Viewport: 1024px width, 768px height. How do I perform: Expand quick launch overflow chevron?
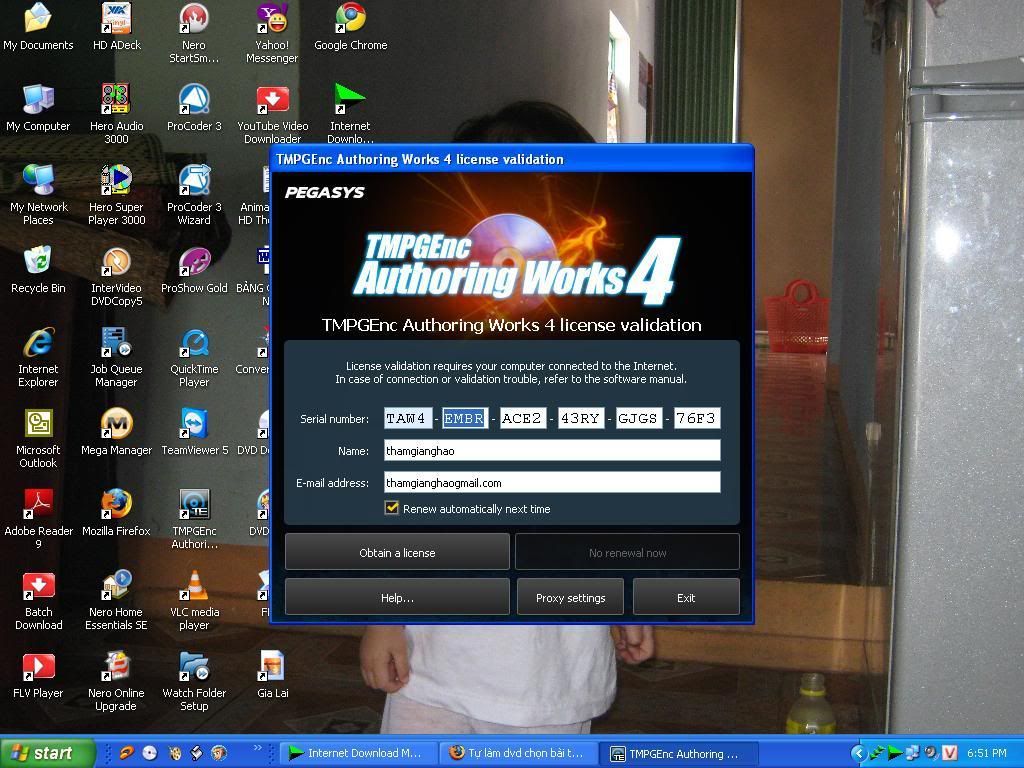[257, 747]
